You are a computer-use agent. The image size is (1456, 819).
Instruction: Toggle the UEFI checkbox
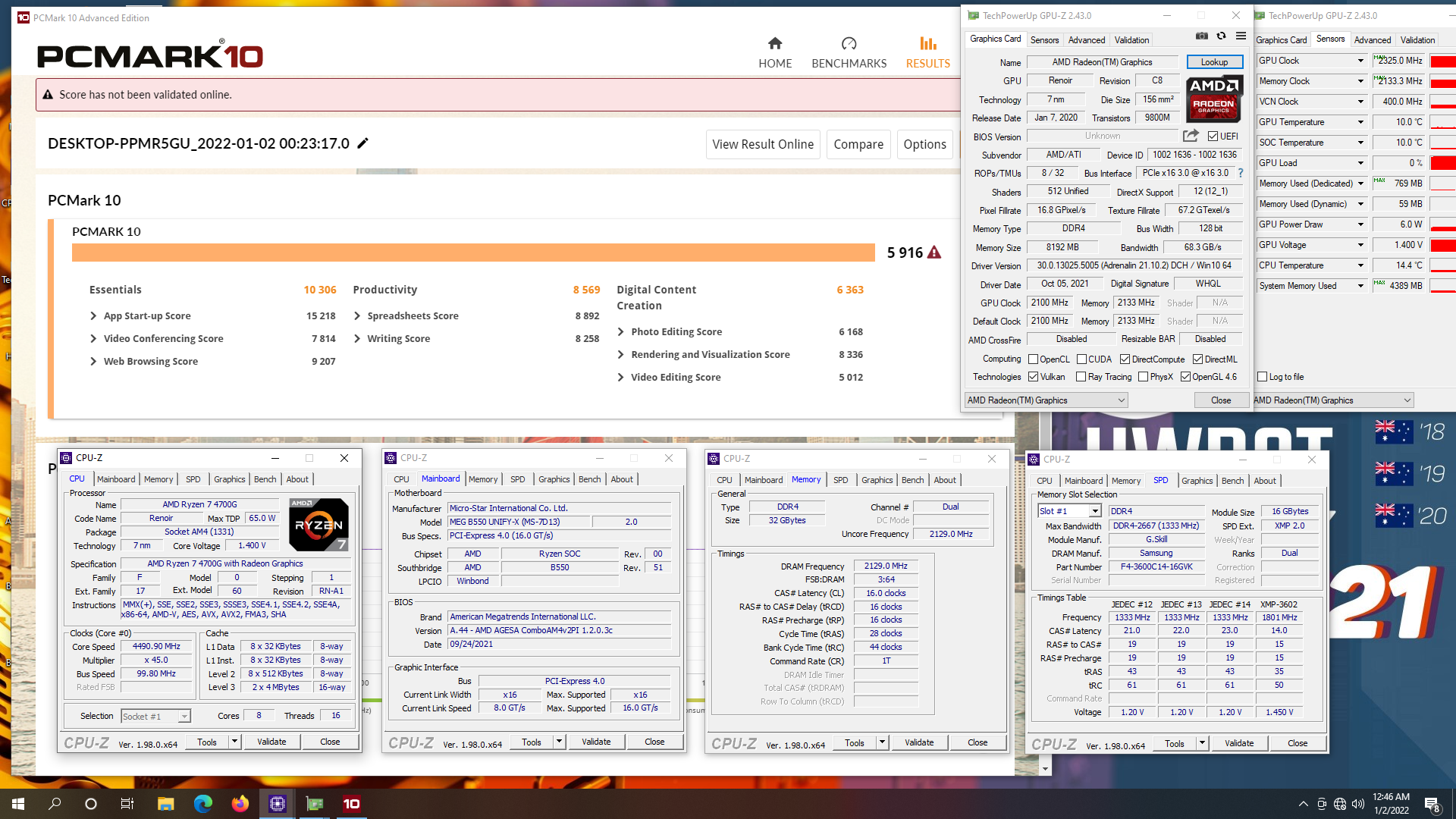point(1213,136)
